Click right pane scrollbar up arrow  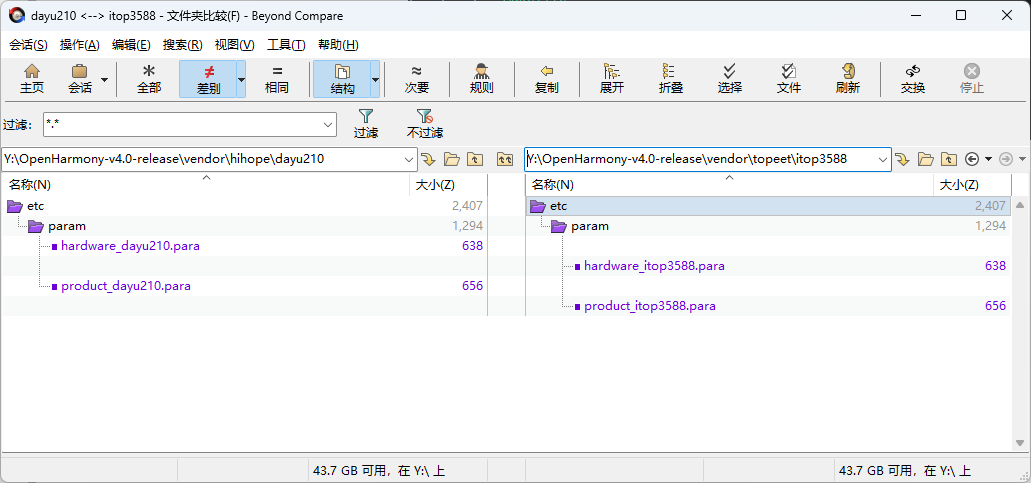(1020, 205)
